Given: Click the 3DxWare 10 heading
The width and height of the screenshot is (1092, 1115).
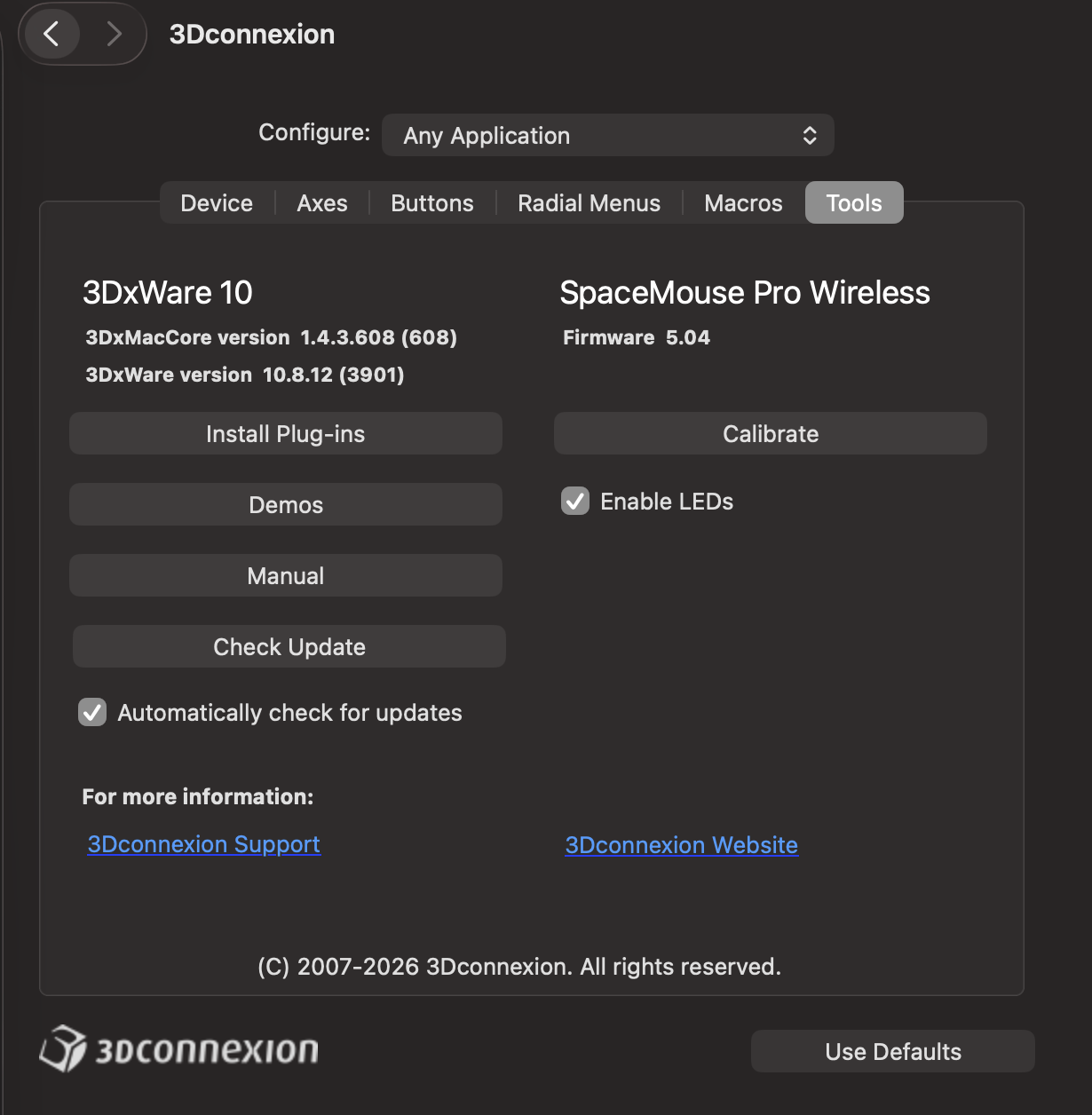Looking at the screenshot, I should tap(168, 292).
